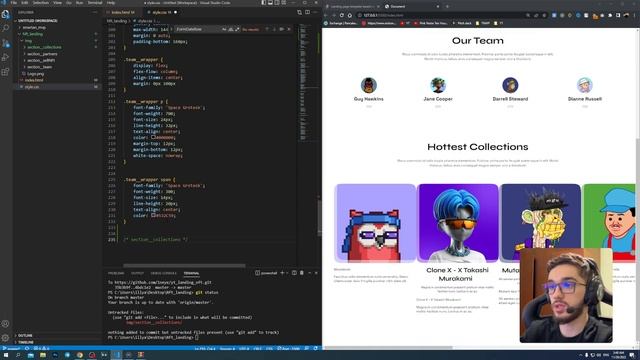Image resolution: width=640 pixels, height=360 pixels.
Task: Click the editor horizontal scrollbar
Action: tap(184, 266)
